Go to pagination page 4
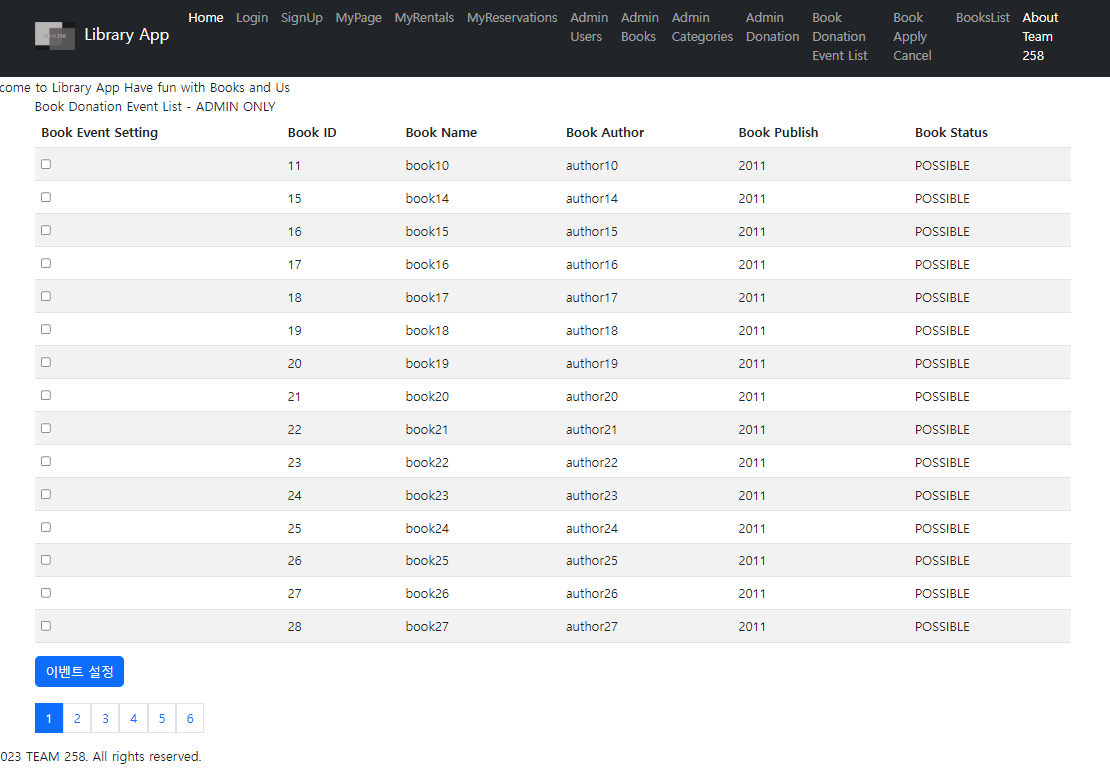 click(134, 718)
